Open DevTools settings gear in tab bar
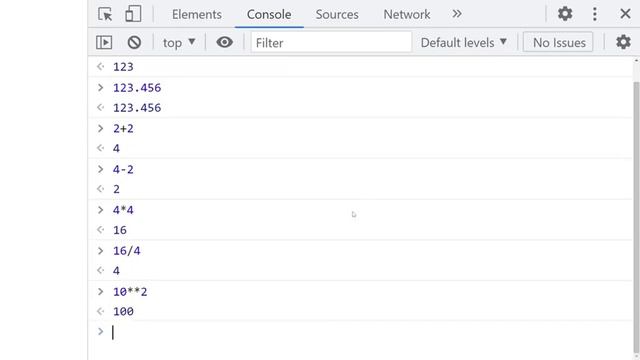The width and height of the screenshot is (640, 360). tap(565, 14)
